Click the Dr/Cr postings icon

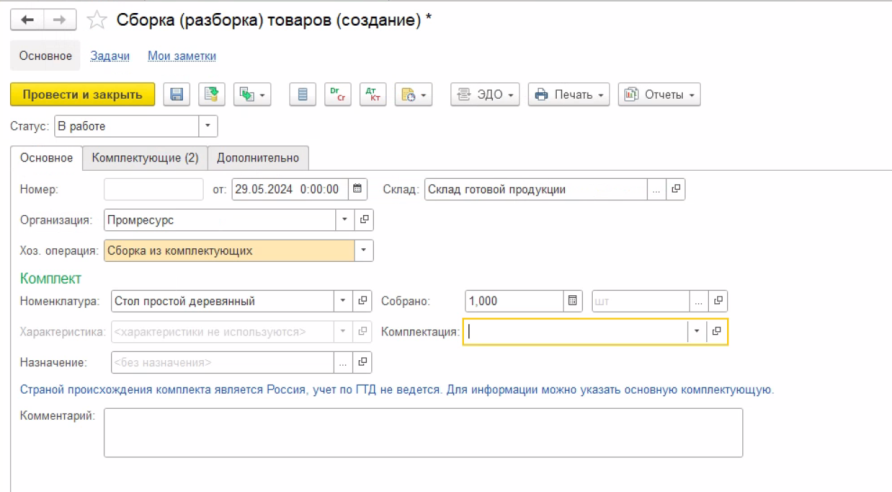337,95
